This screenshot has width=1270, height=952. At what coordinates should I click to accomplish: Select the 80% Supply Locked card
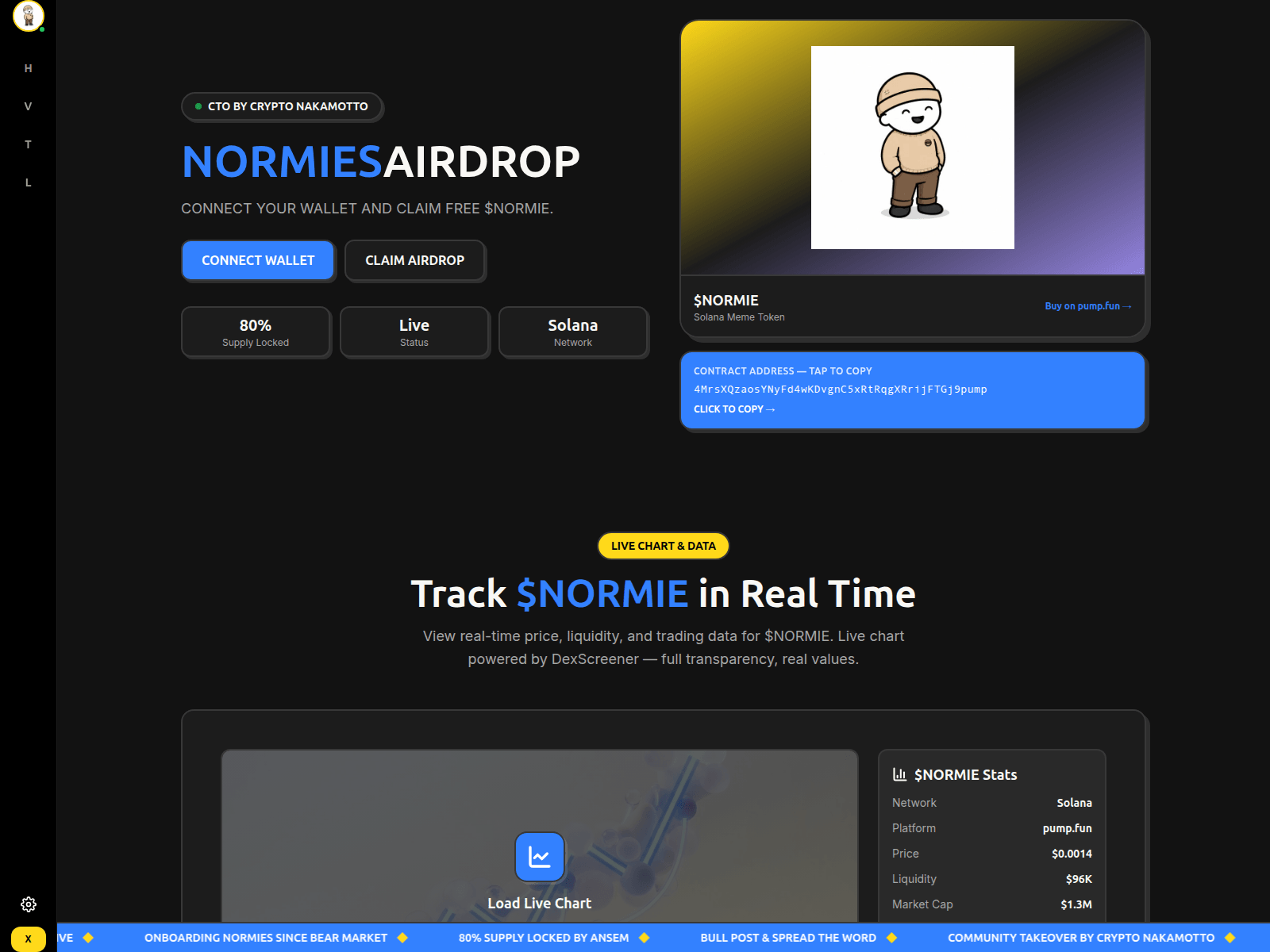point(256,332)
